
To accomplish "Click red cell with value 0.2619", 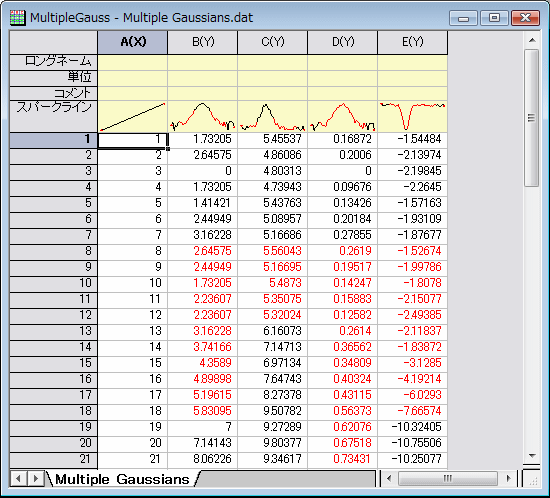I will (343, 251).
